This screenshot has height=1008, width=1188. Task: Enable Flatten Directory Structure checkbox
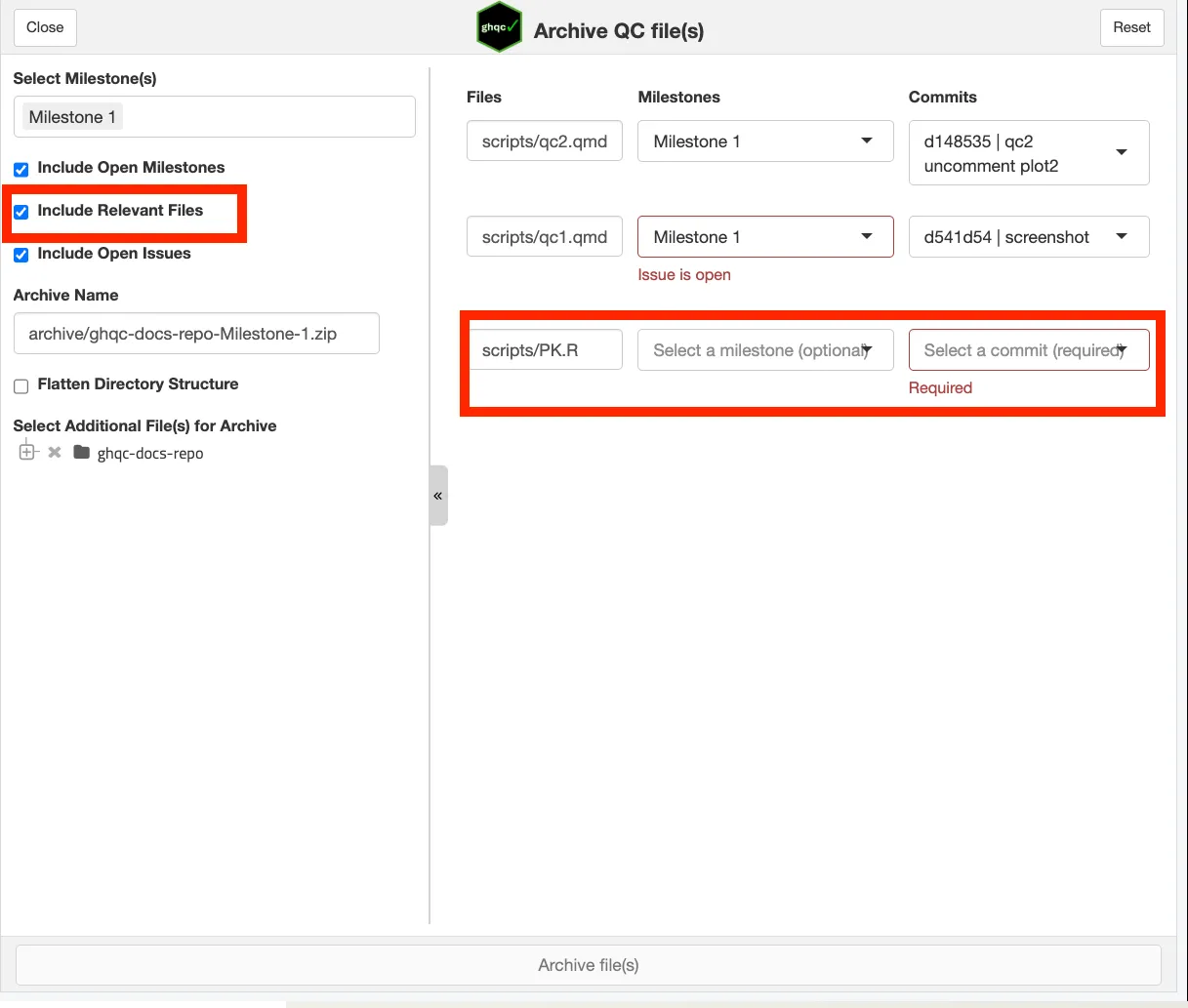21,385
